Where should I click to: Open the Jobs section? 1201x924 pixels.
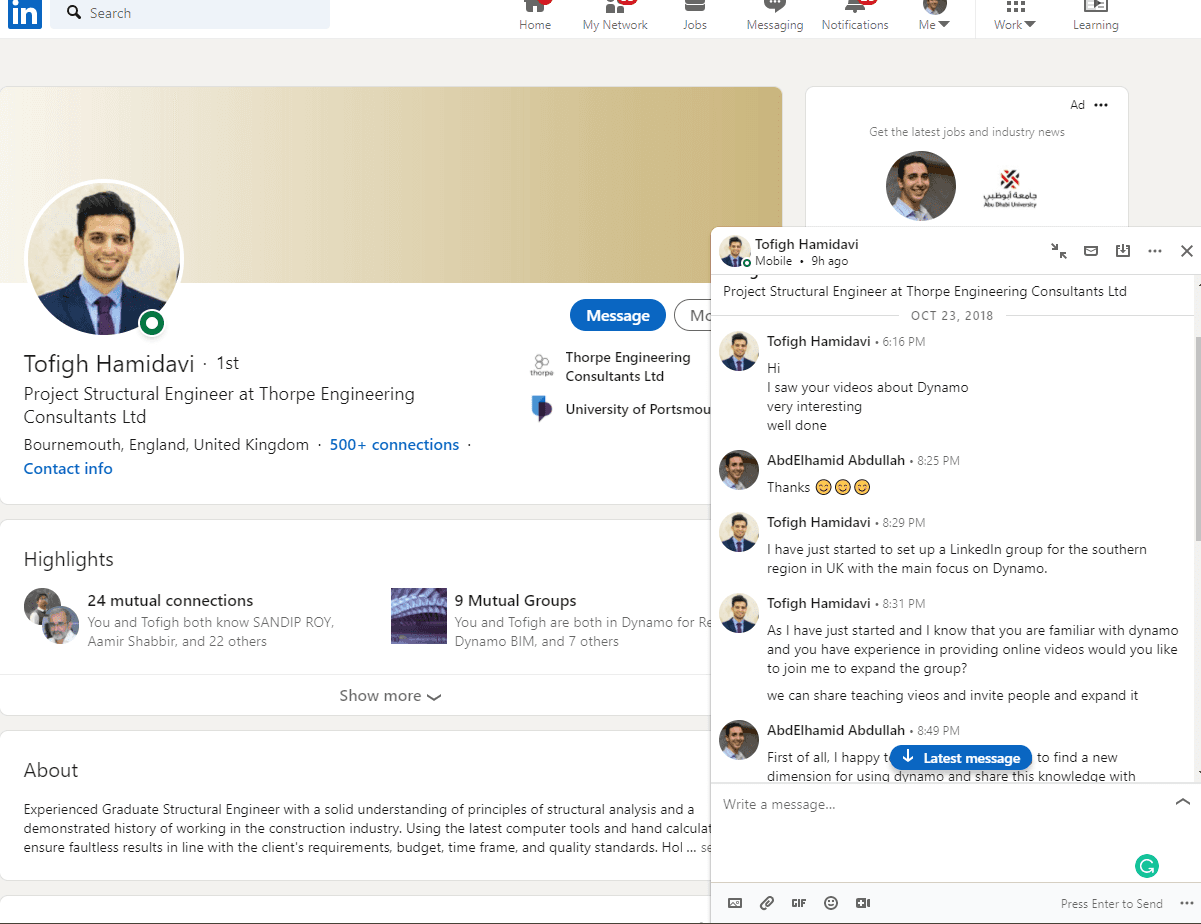(x=695, y=16)
